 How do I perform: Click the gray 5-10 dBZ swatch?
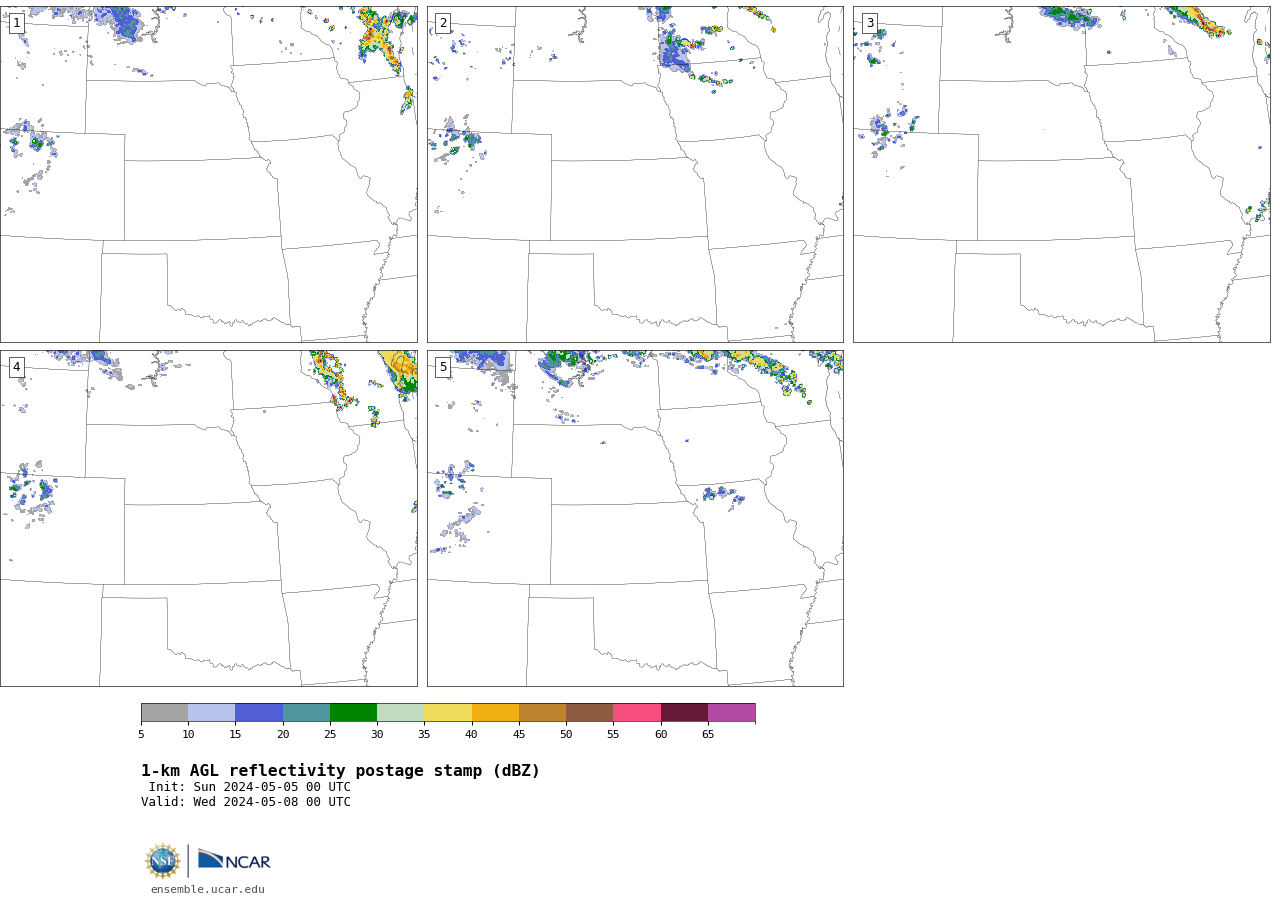[164, 713]
